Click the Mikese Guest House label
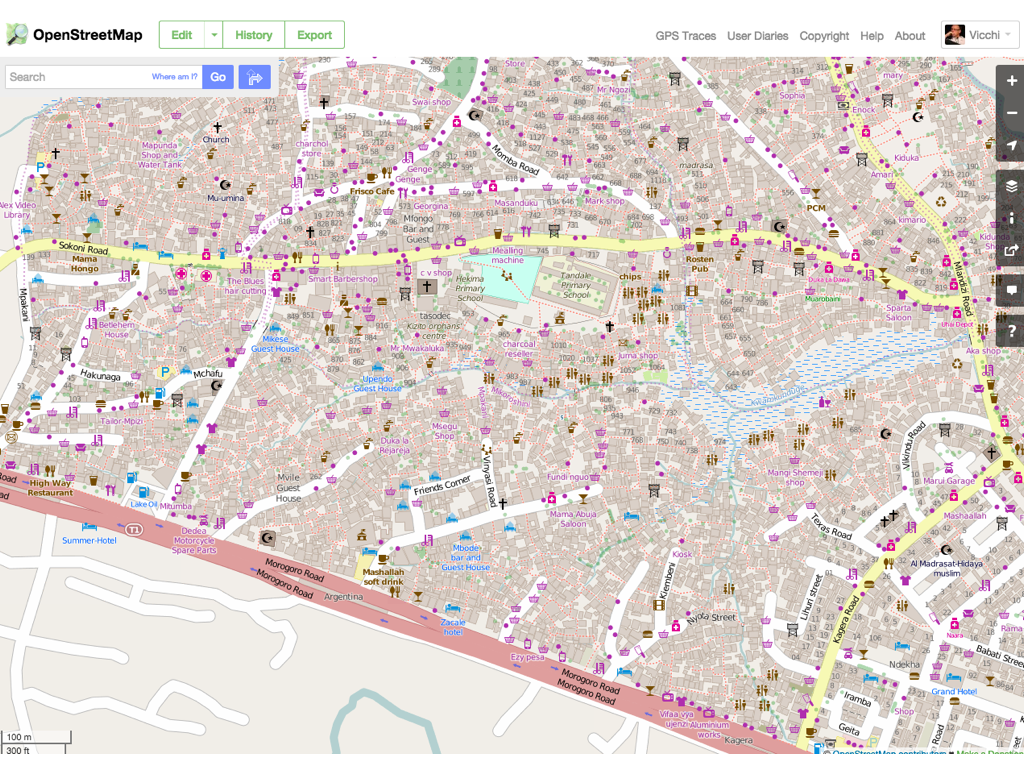The height and width of the screenshot is (768, 1024). [x=275, y=344]
